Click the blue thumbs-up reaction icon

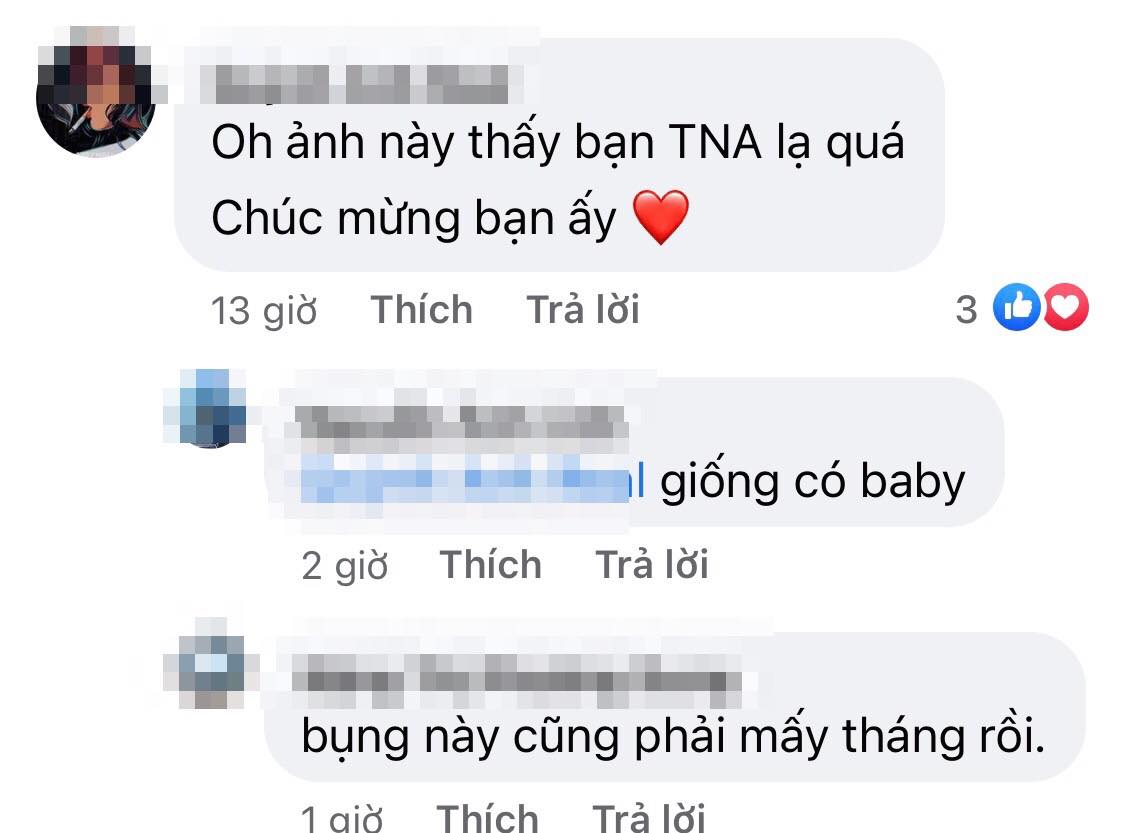(x=1017, y=307)
